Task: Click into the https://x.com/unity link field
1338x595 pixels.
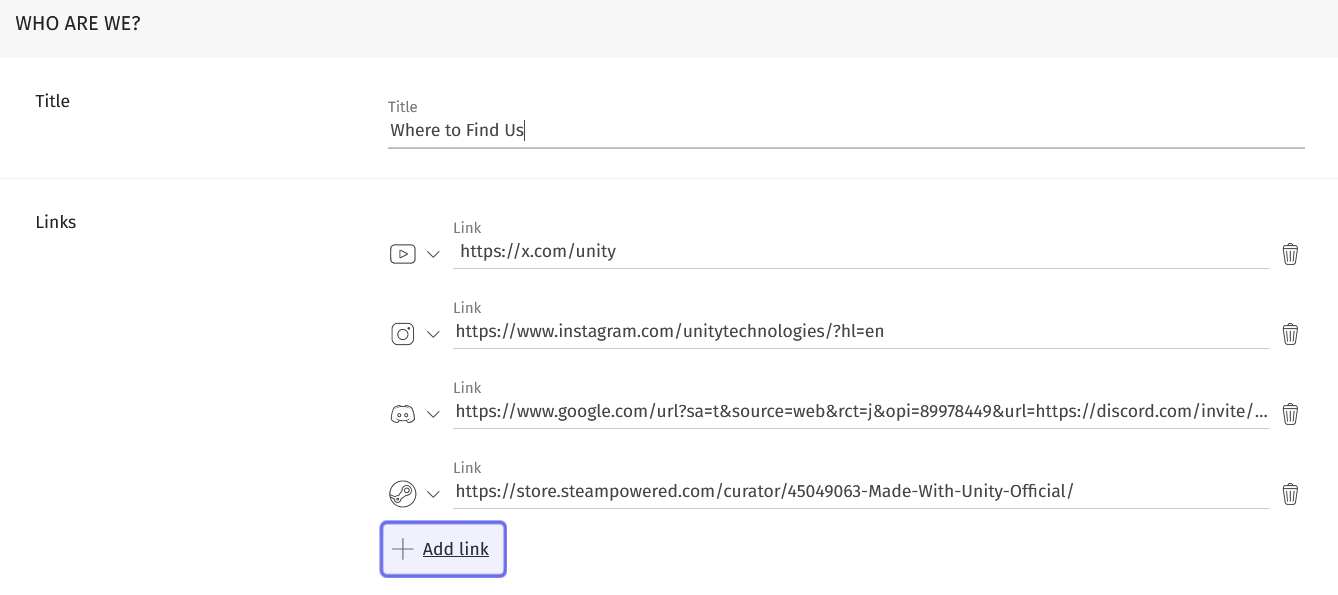Action: (x=860, y=252)
